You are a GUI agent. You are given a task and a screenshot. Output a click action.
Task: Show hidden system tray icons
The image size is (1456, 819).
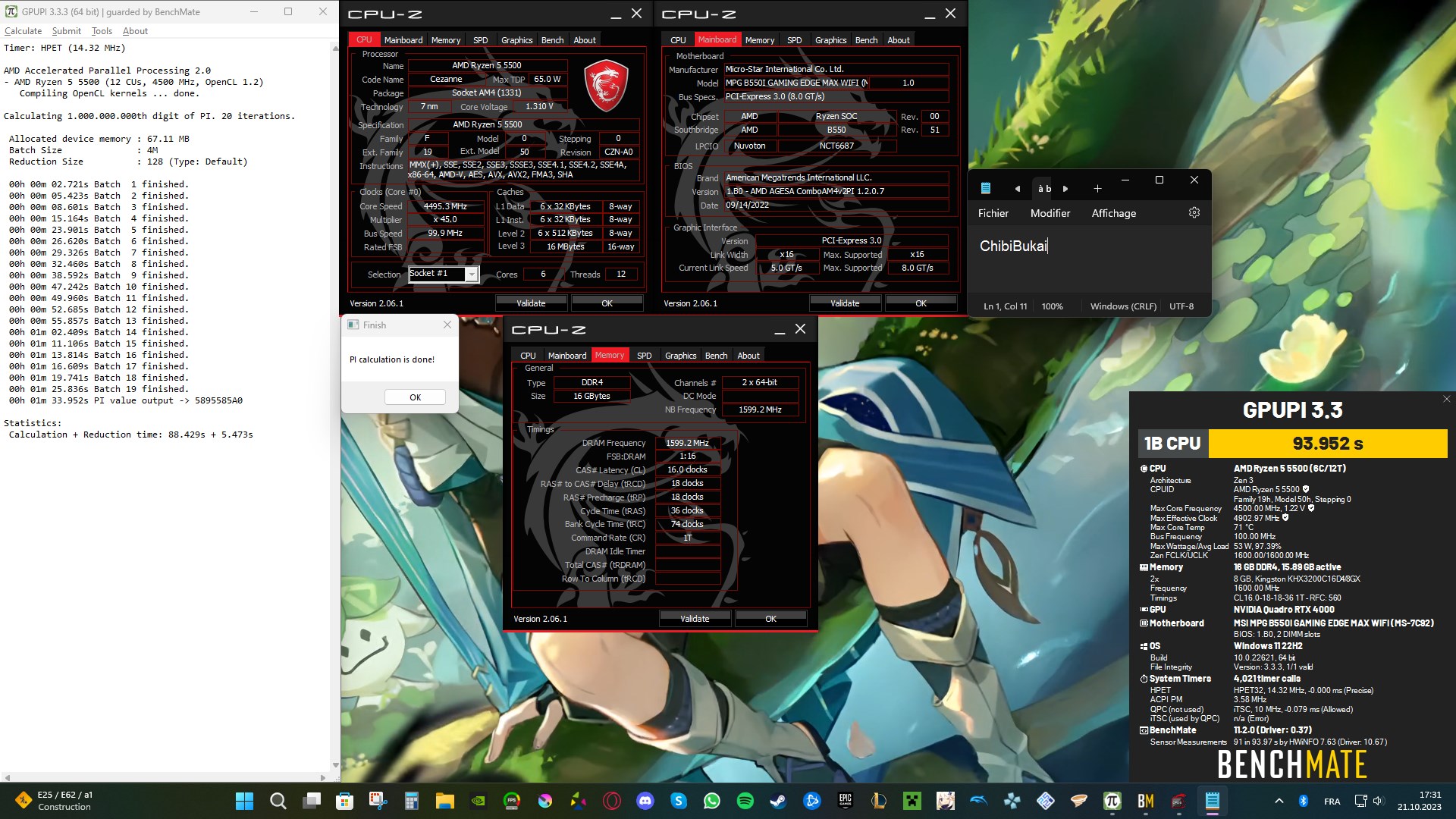1279,801
